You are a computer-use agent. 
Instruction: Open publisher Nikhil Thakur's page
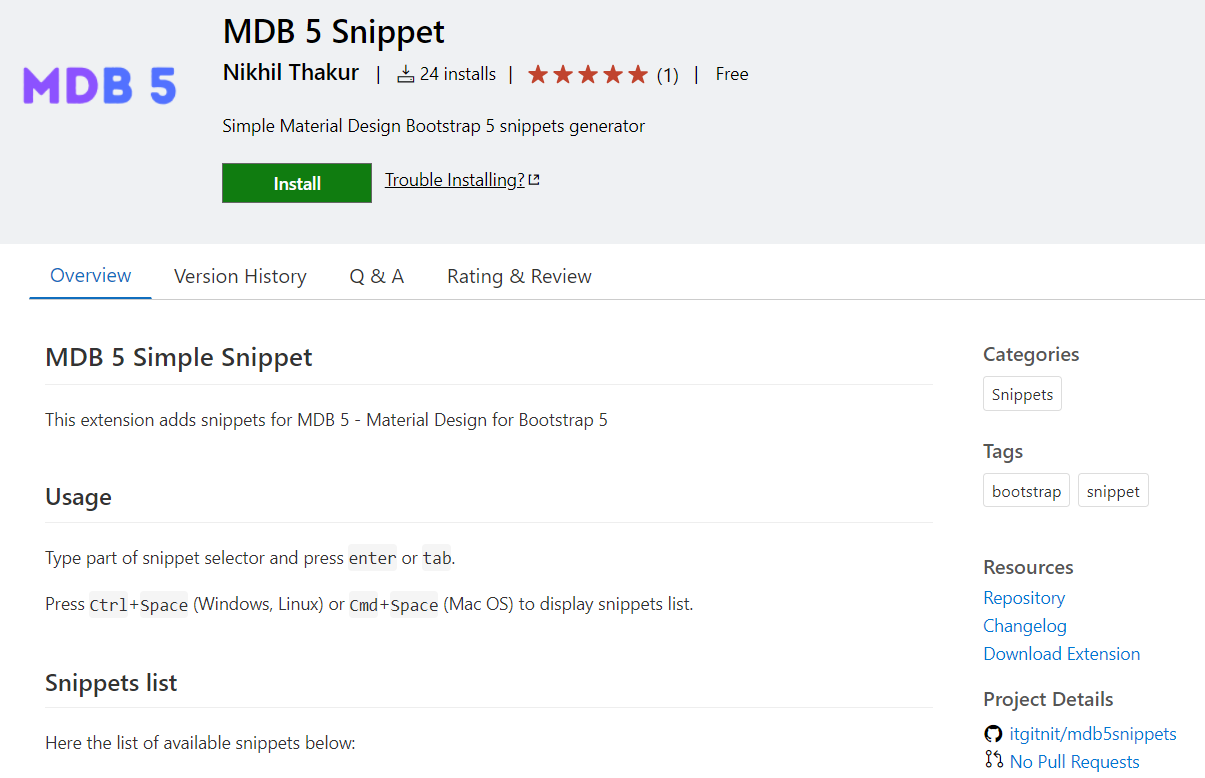[x=291, y=73]
